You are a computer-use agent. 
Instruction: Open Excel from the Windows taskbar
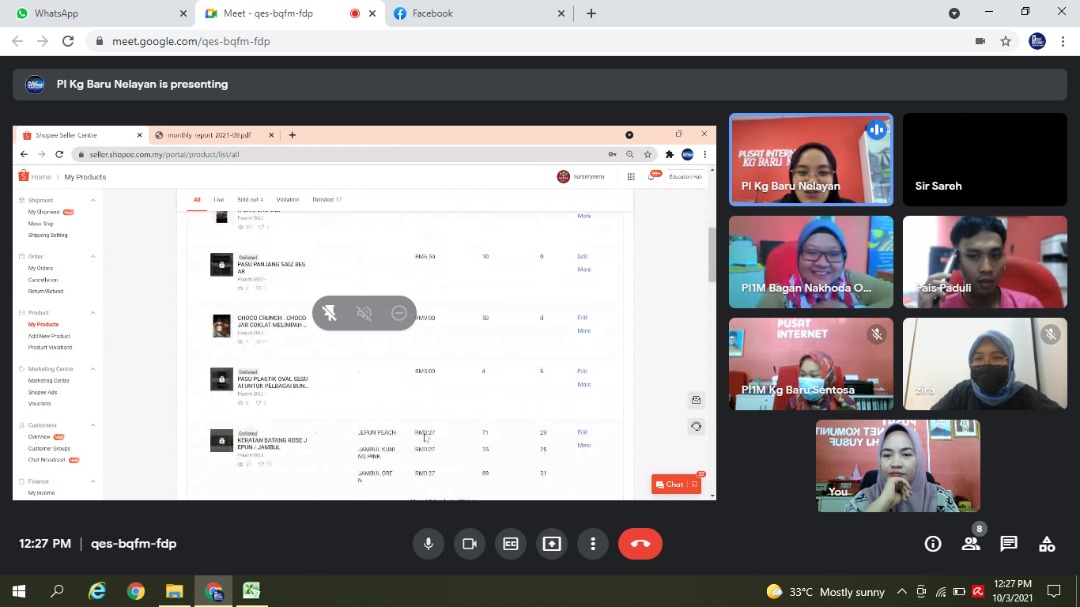[x=252, y=591]
